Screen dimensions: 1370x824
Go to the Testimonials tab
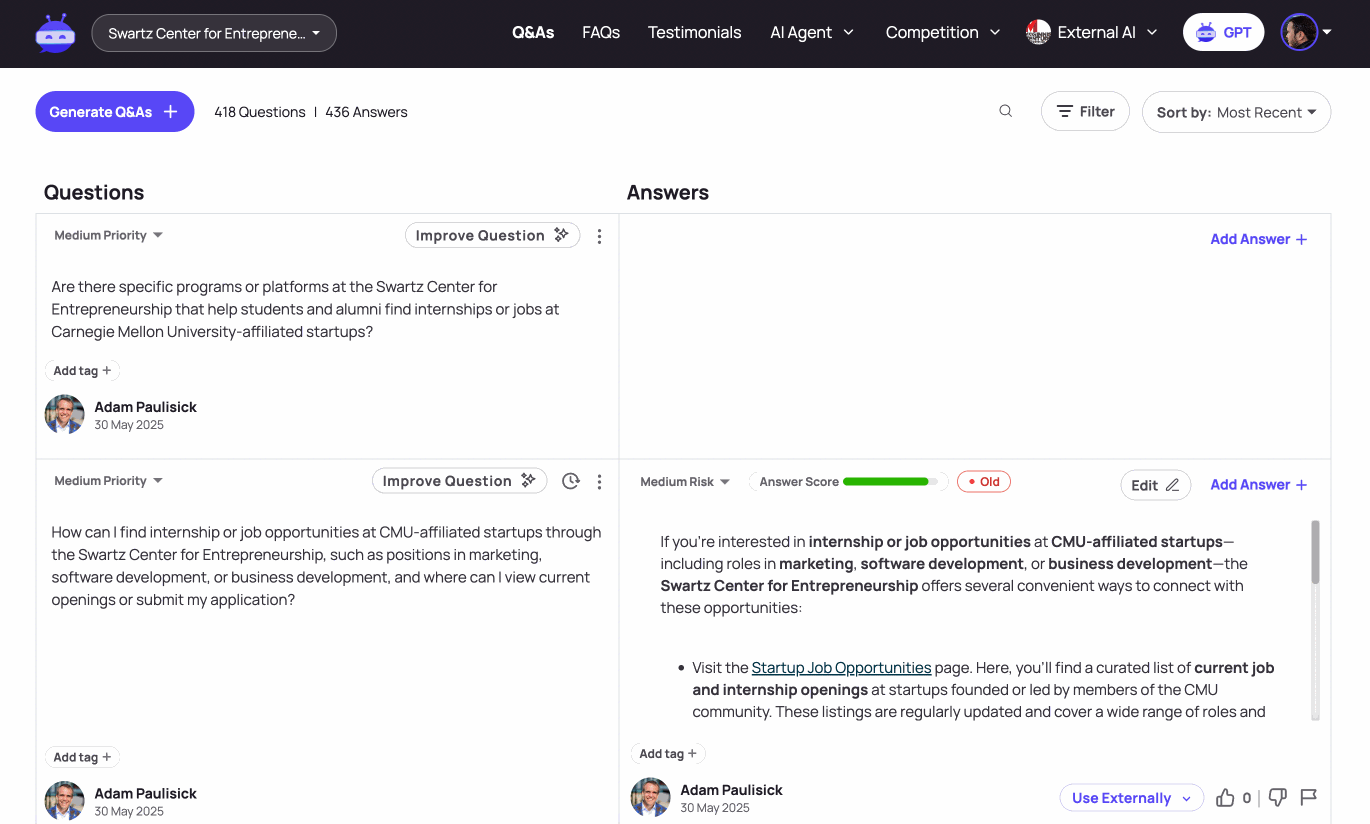point(694,32)
